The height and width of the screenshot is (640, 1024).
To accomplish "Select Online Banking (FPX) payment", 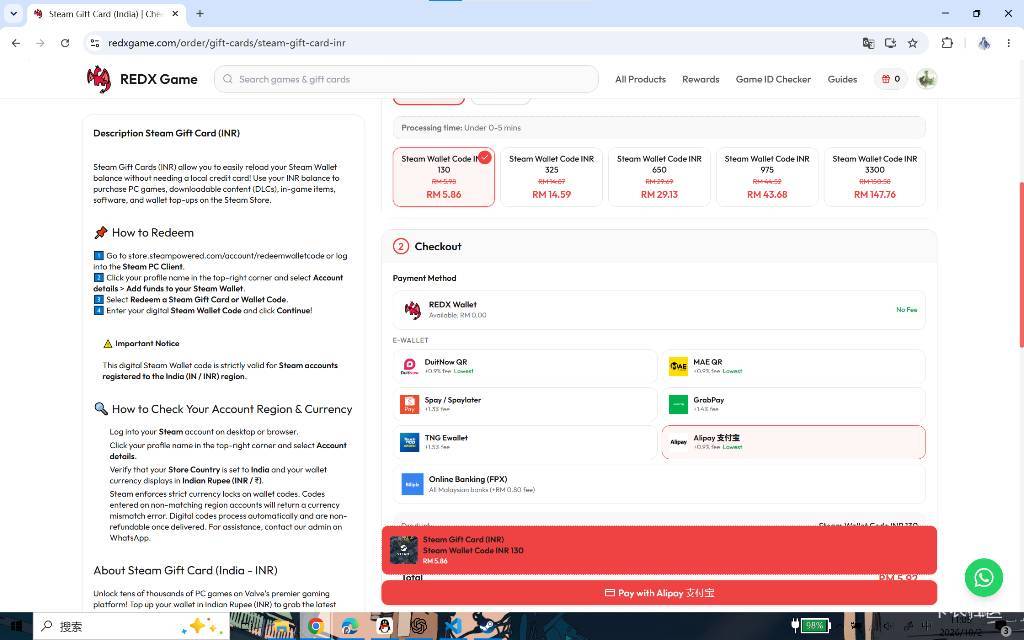I will [x=659, y=484].
